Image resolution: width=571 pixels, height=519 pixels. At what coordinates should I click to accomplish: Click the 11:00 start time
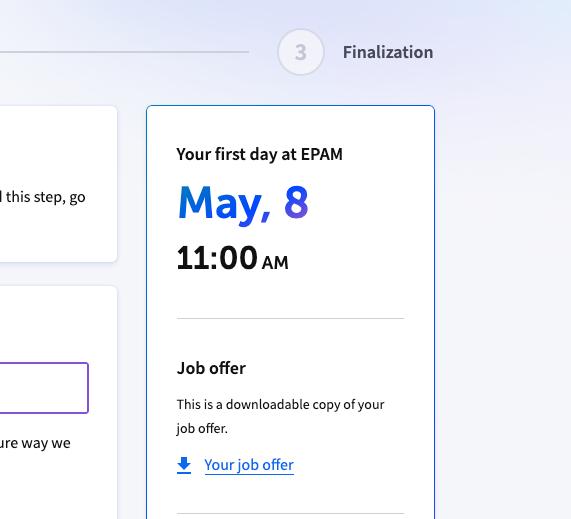click(217, 258)
